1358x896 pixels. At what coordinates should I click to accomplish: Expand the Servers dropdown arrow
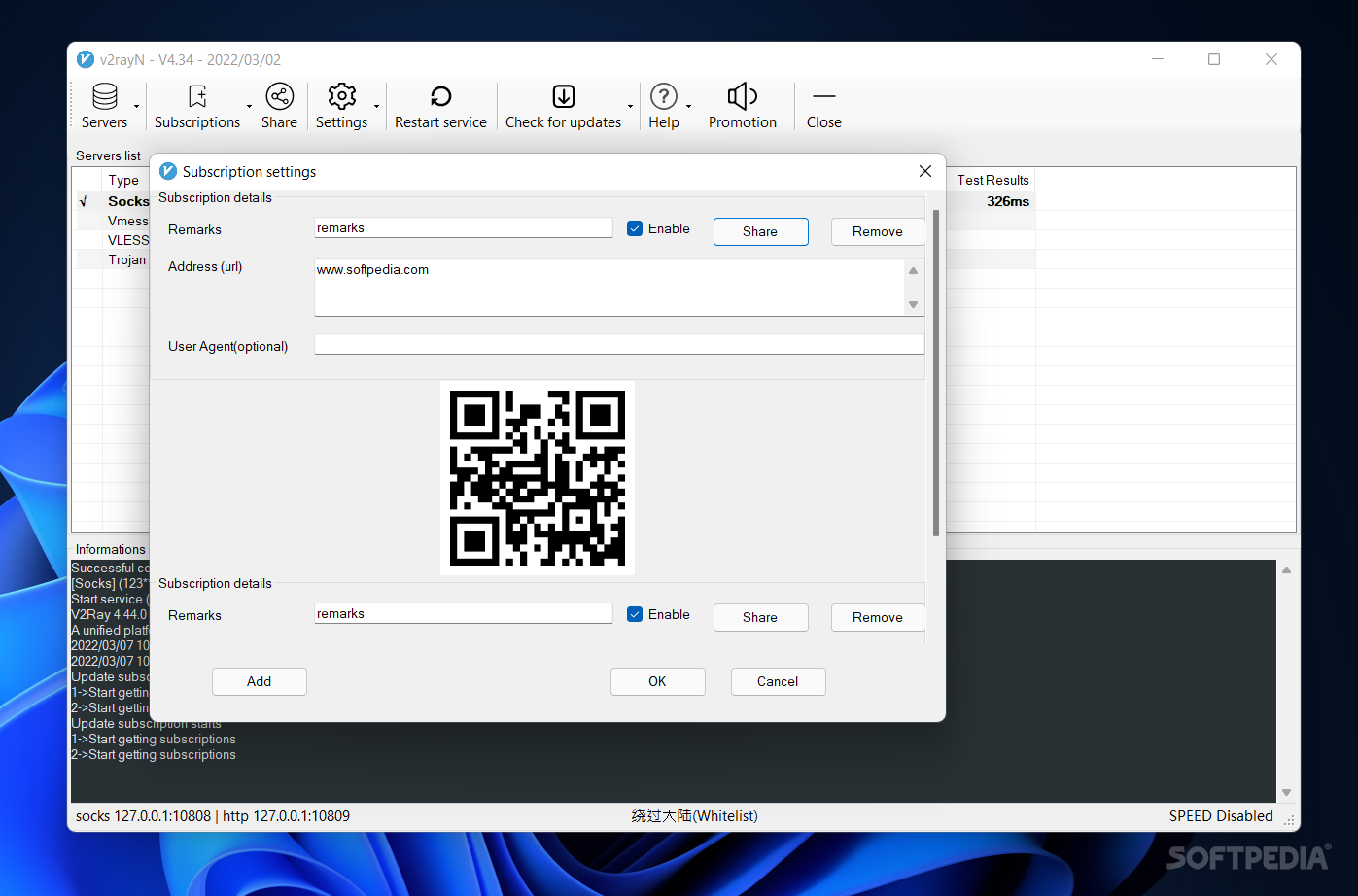click(x=137, y=107)
